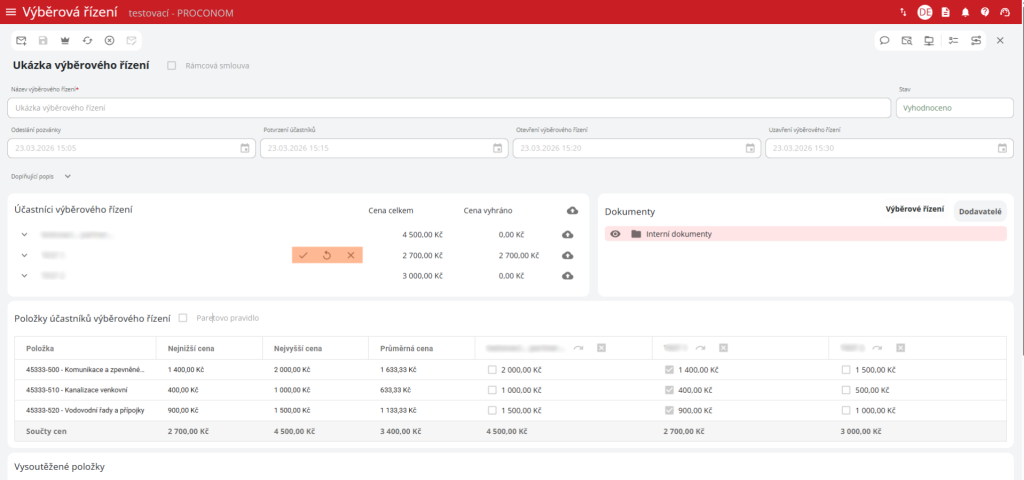
Task: Confirm winner with orange checkmark icon
Action: [x=303, y=255]
